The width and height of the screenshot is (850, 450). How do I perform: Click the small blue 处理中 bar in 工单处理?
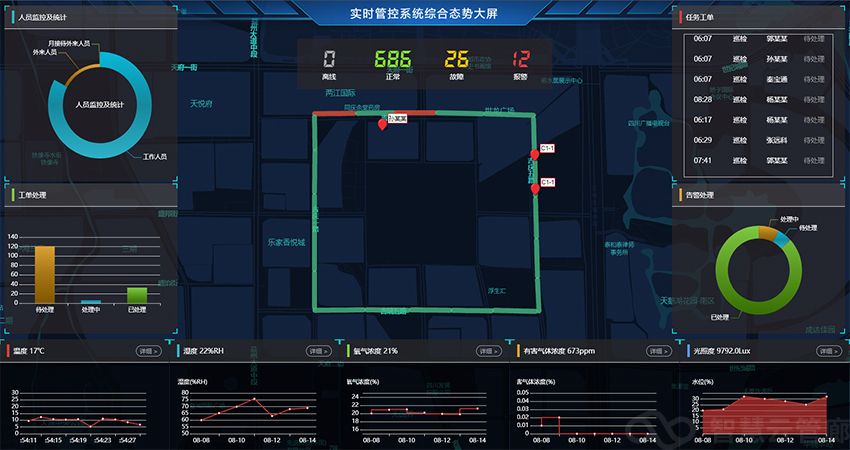click(91, 301)
